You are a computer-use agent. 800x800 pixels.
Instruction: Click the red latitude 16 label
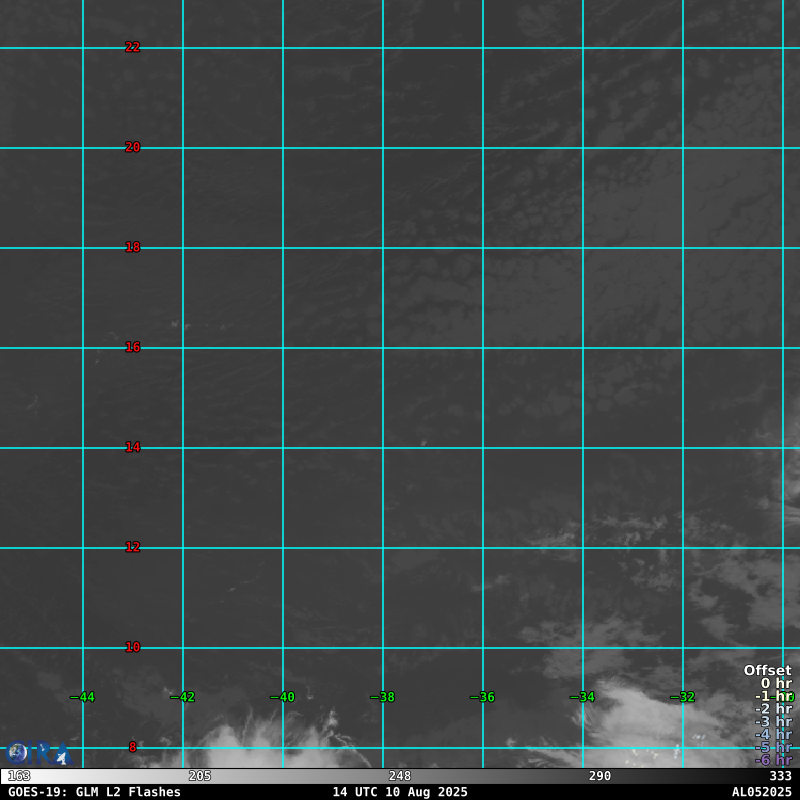coord(132,347)
